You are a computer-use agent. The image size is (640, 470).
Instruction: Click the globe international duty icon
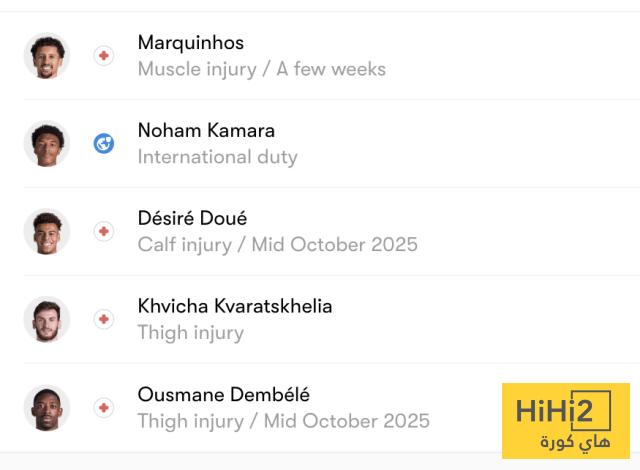point(104,144)
